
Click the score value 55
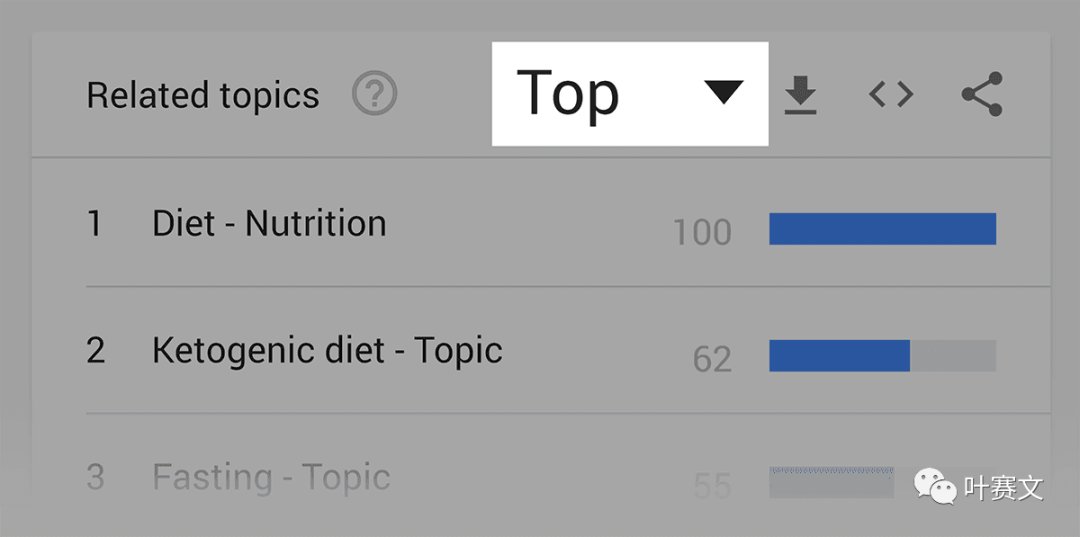point(712,485)
